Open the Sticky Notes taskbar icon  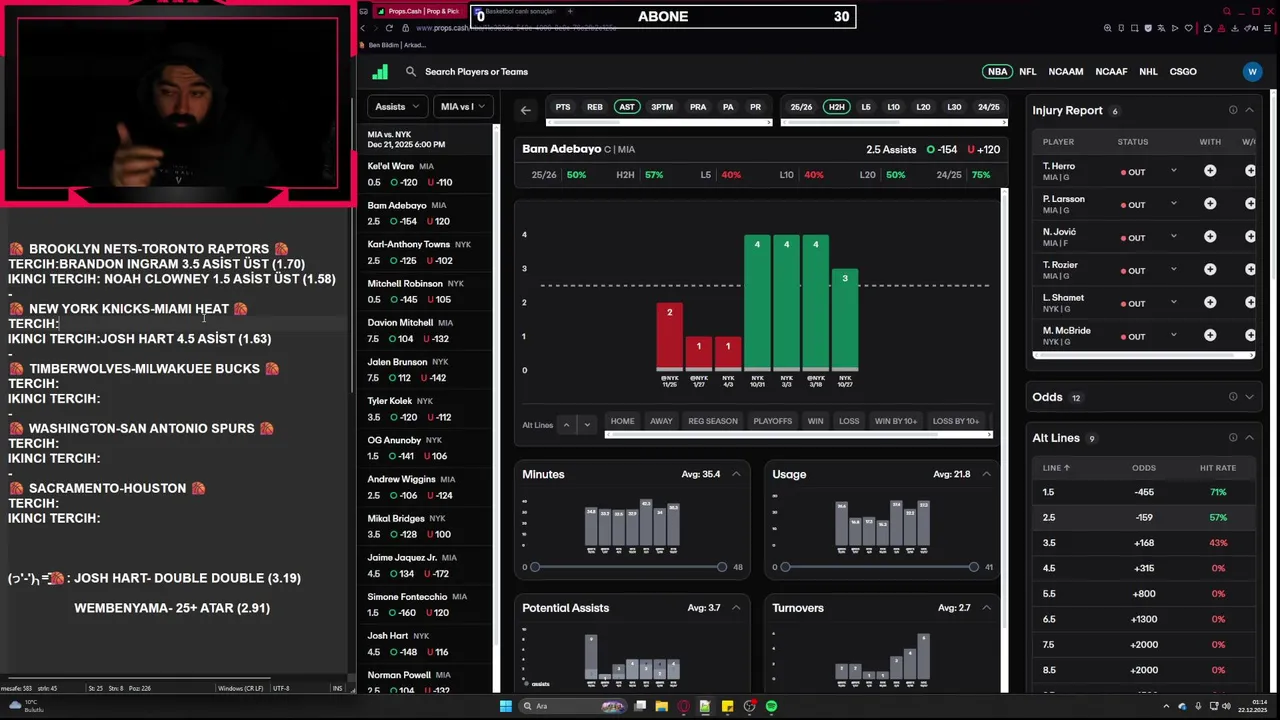[x=727, y=706]
